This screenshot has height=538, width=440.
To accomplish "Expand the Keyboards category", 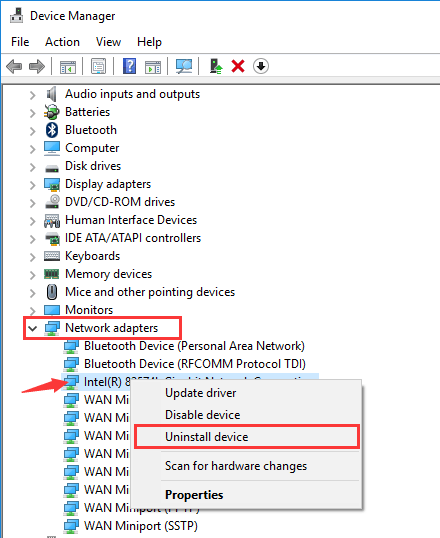I will coord(33,257).
